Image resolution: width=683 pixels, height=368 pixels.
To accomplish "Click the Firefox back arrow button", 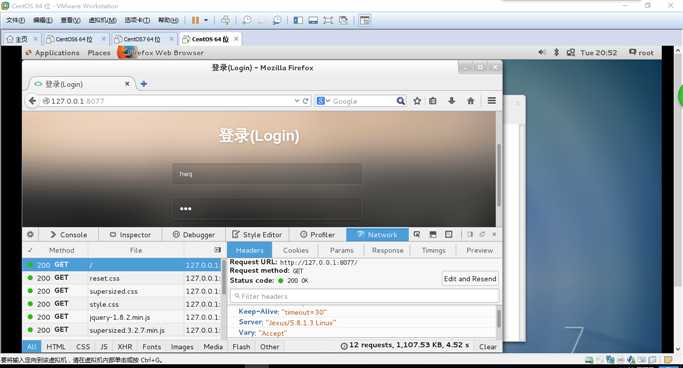I will click(x=32, y=101).
